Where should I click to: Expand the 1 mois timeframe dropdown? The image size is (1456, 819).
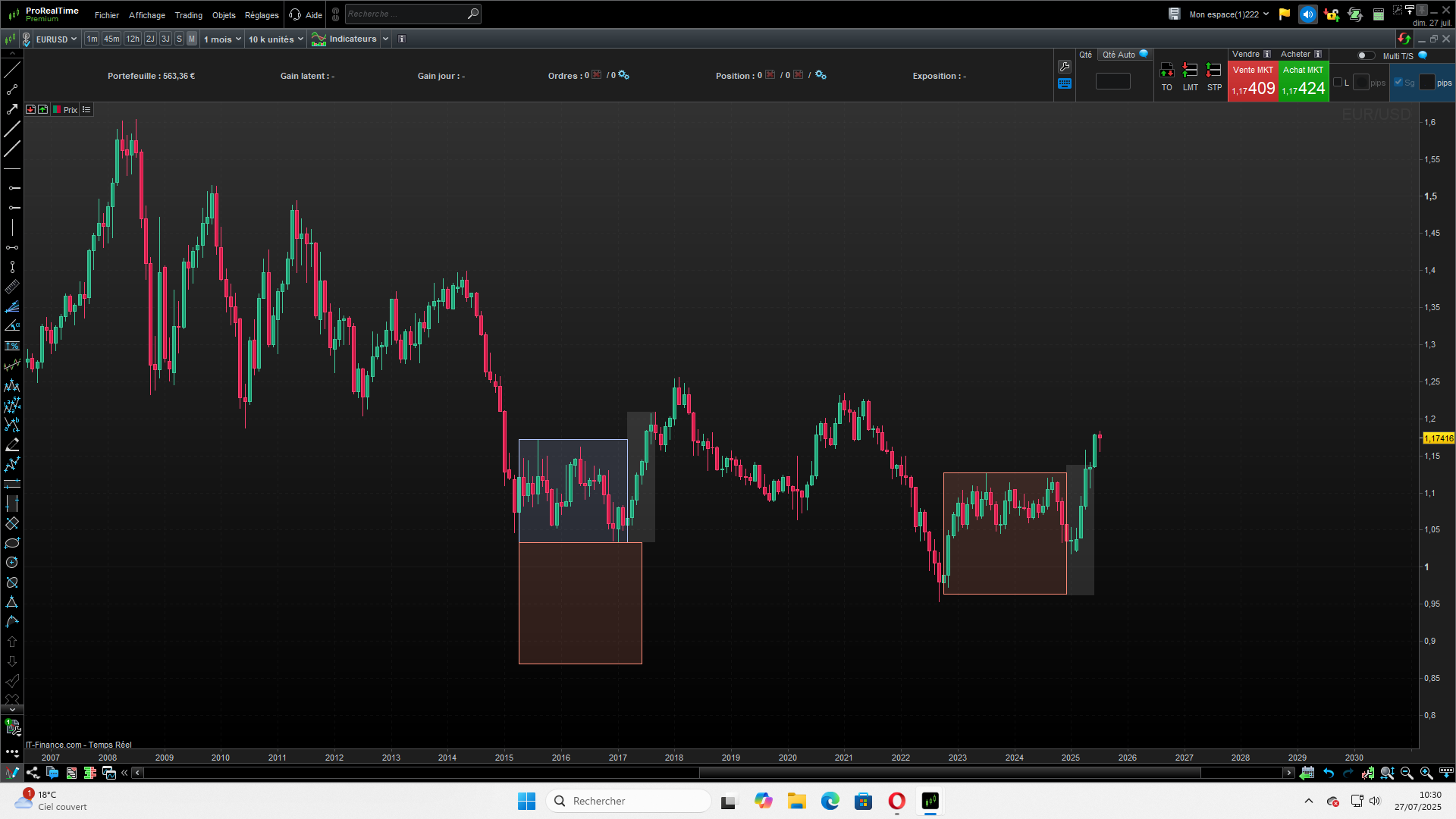point(222,39)
